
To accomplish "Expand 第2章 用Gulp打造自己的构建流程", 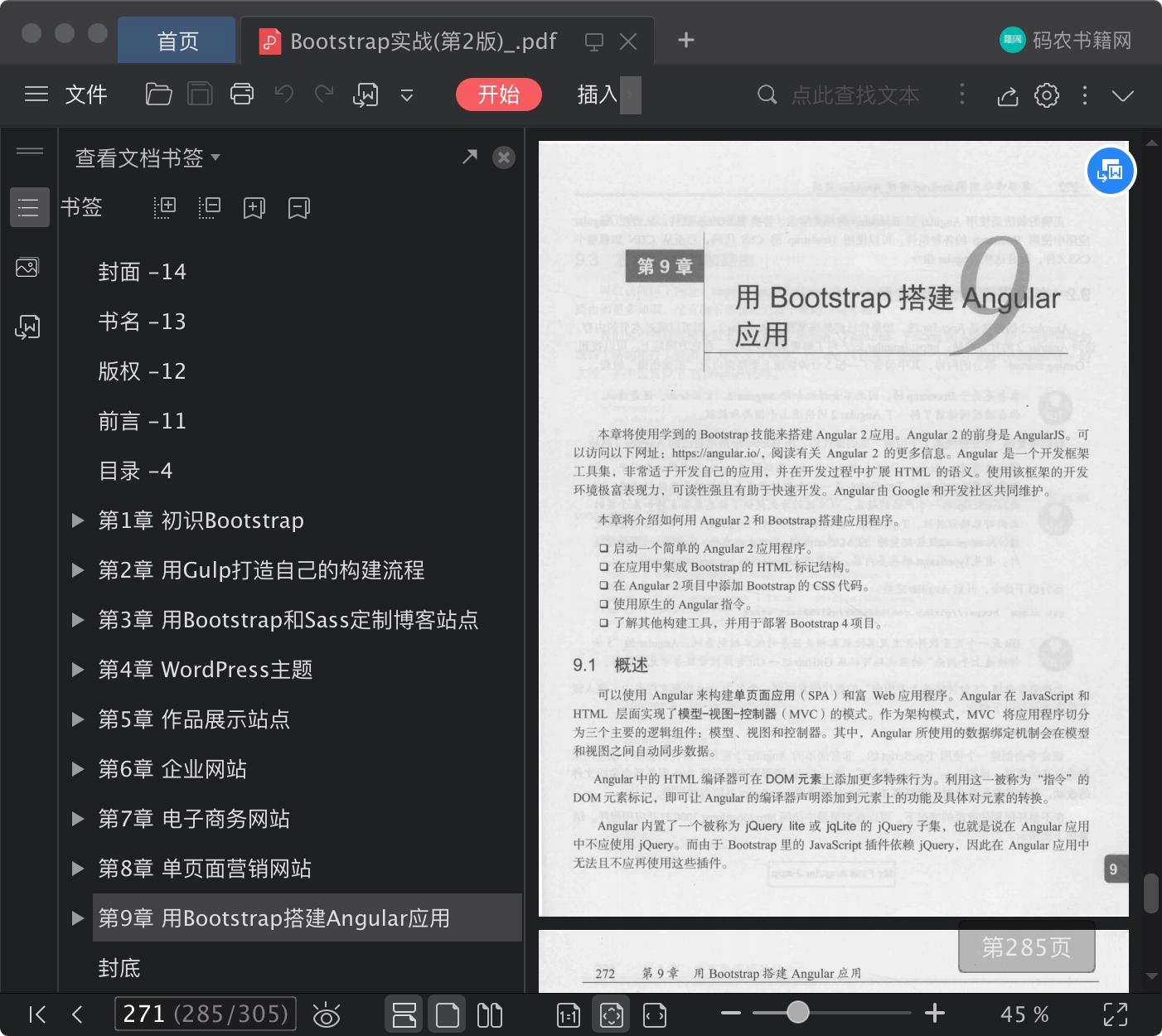I will pyautogui.click(x=78, y=570).
